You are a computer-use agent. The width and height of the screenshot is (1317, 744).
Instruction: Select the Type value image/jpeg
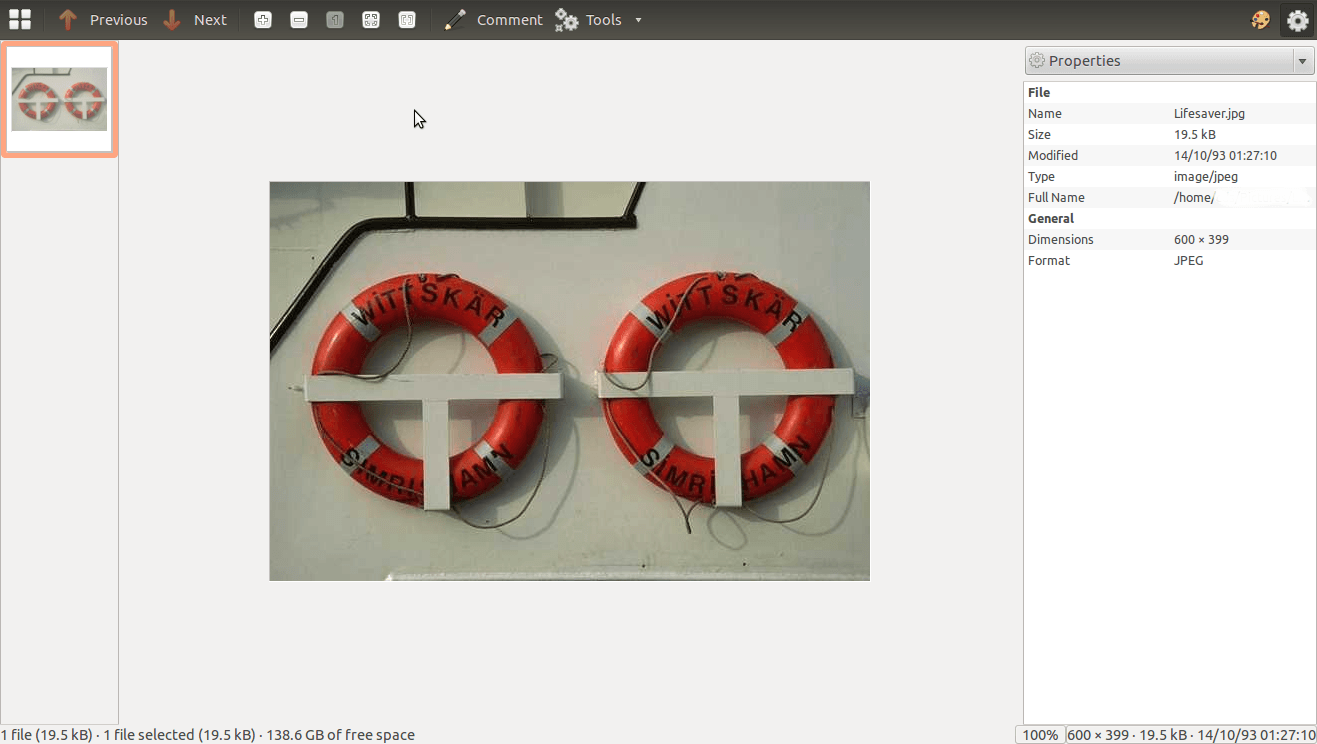click(x=1206, y=177)
